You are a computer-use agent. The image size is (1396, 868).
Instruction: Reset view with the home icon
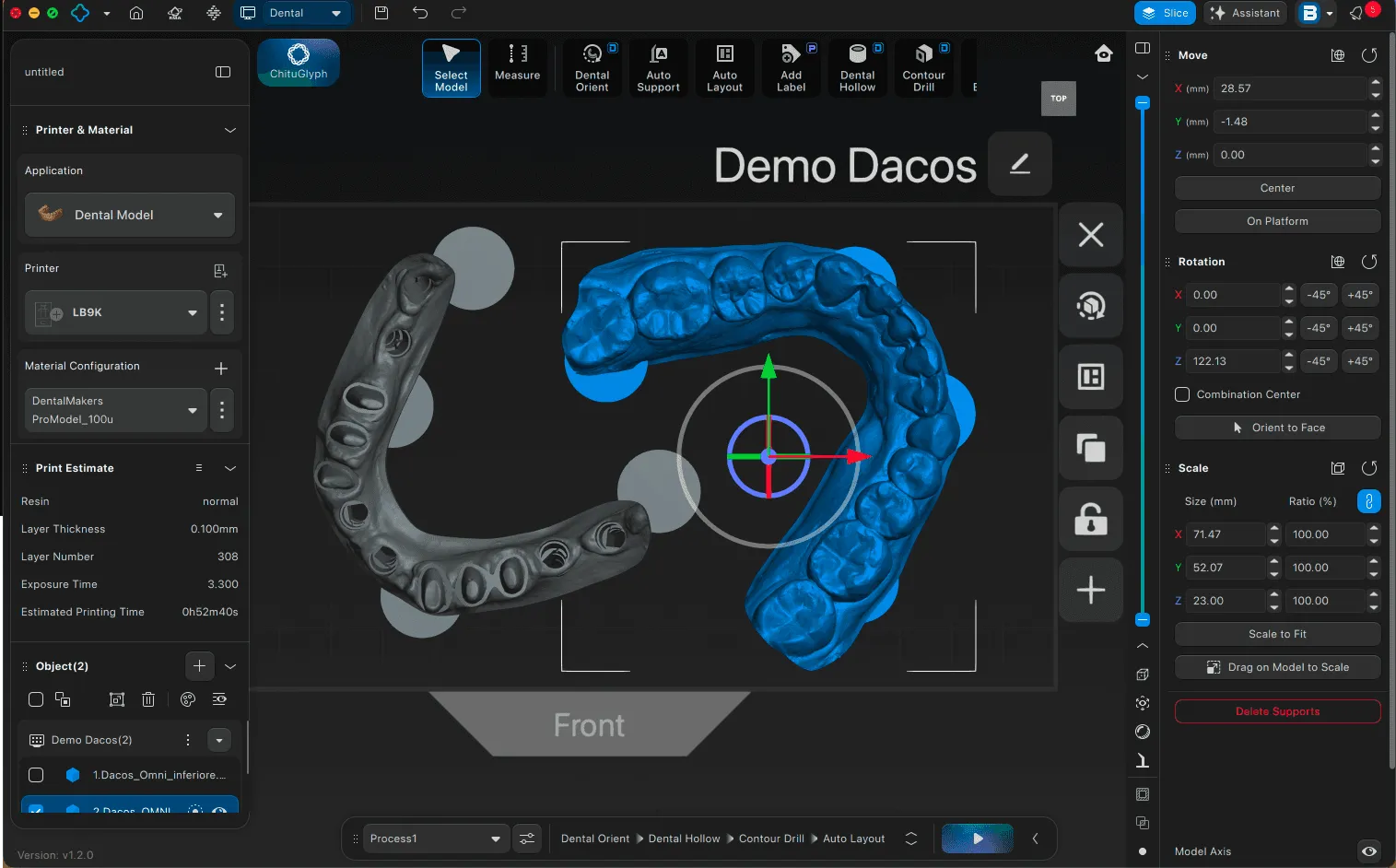(1103, 53)
